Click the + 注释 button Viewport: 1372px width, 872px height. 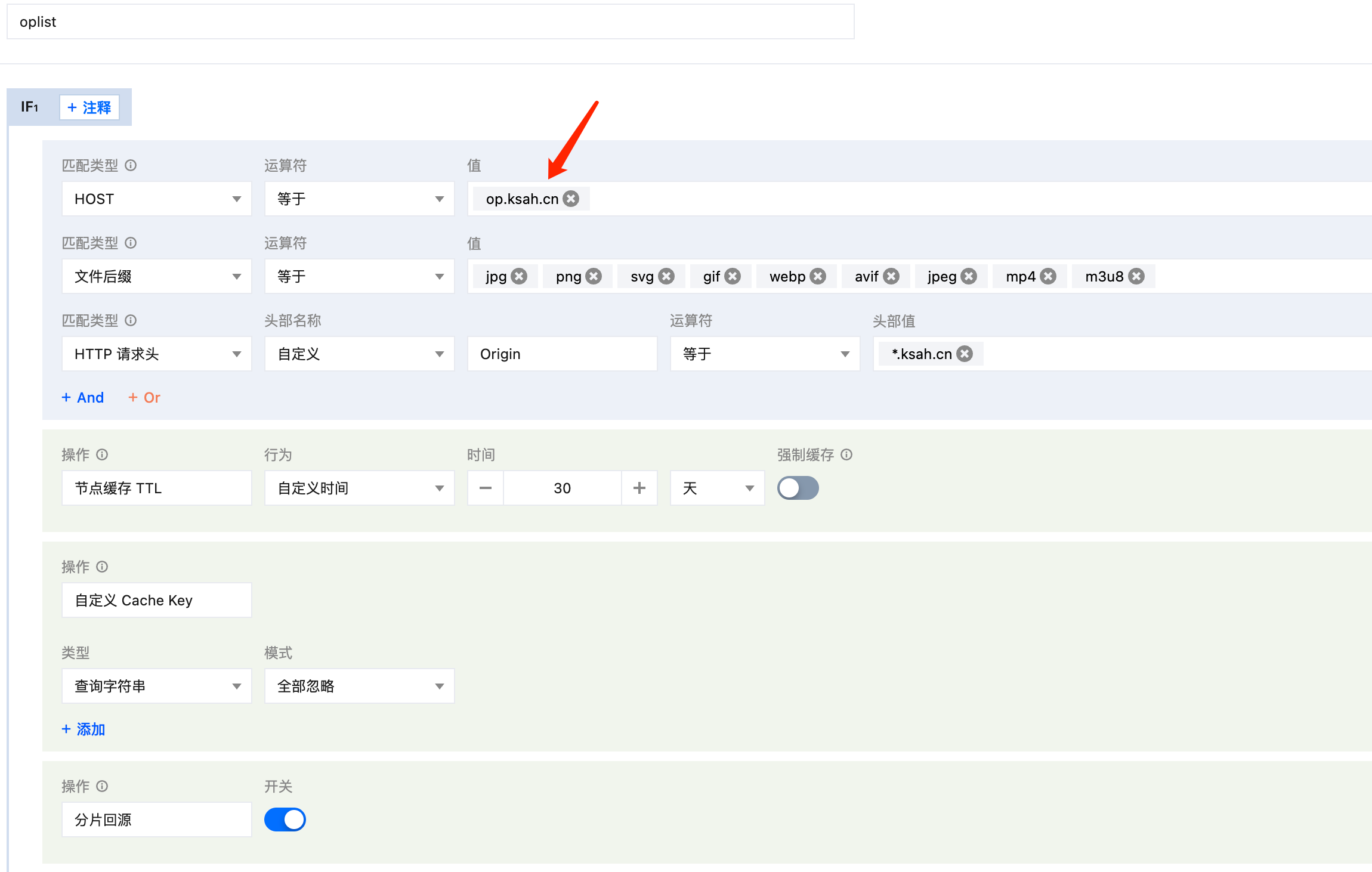(x=89, y=107)
